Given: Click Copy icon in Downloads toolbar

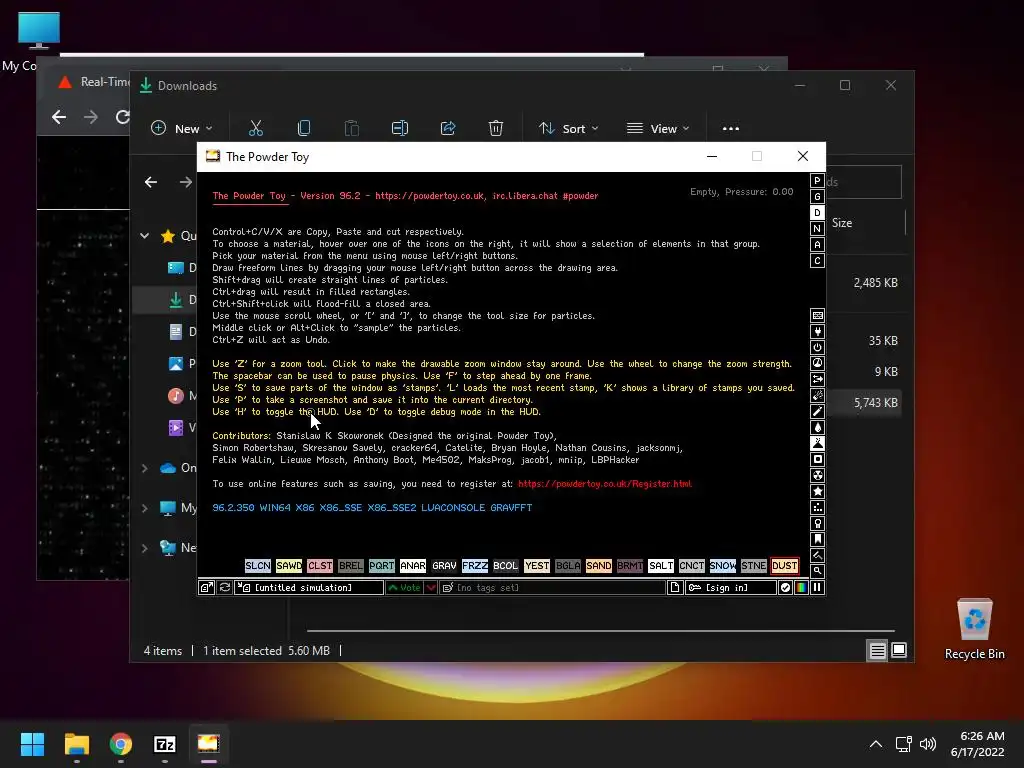Looking at the screenshot, I should (x=304, y=129).
